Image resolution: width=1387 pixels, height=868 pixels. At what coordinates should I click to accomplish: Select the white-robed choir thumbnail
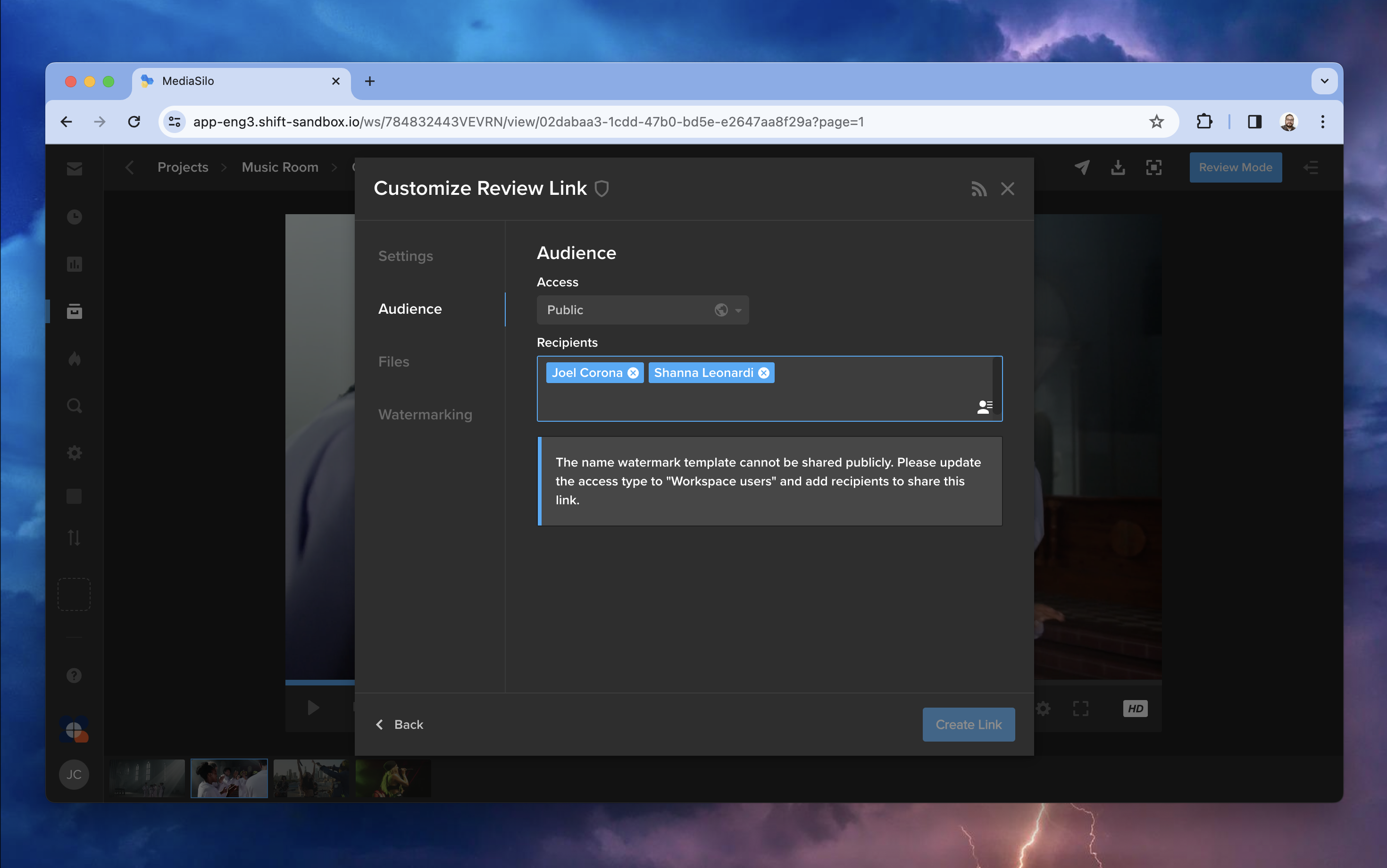pos(229,778)
